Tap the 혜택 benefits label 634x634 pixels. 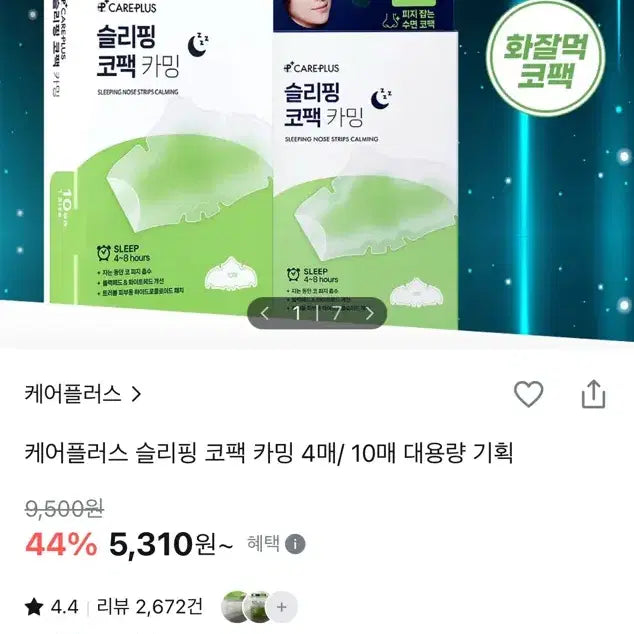[x=263, y=543]
